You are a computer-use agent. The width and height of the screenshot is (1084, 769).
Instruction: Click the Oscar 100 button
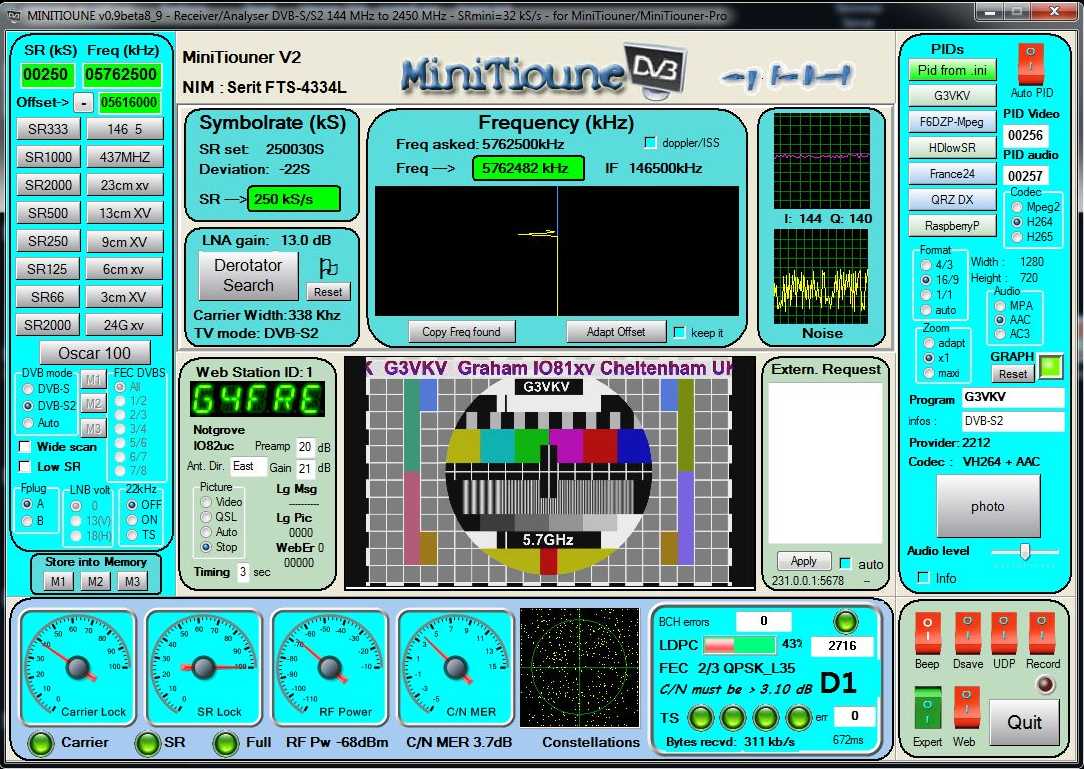coord(95,353)
